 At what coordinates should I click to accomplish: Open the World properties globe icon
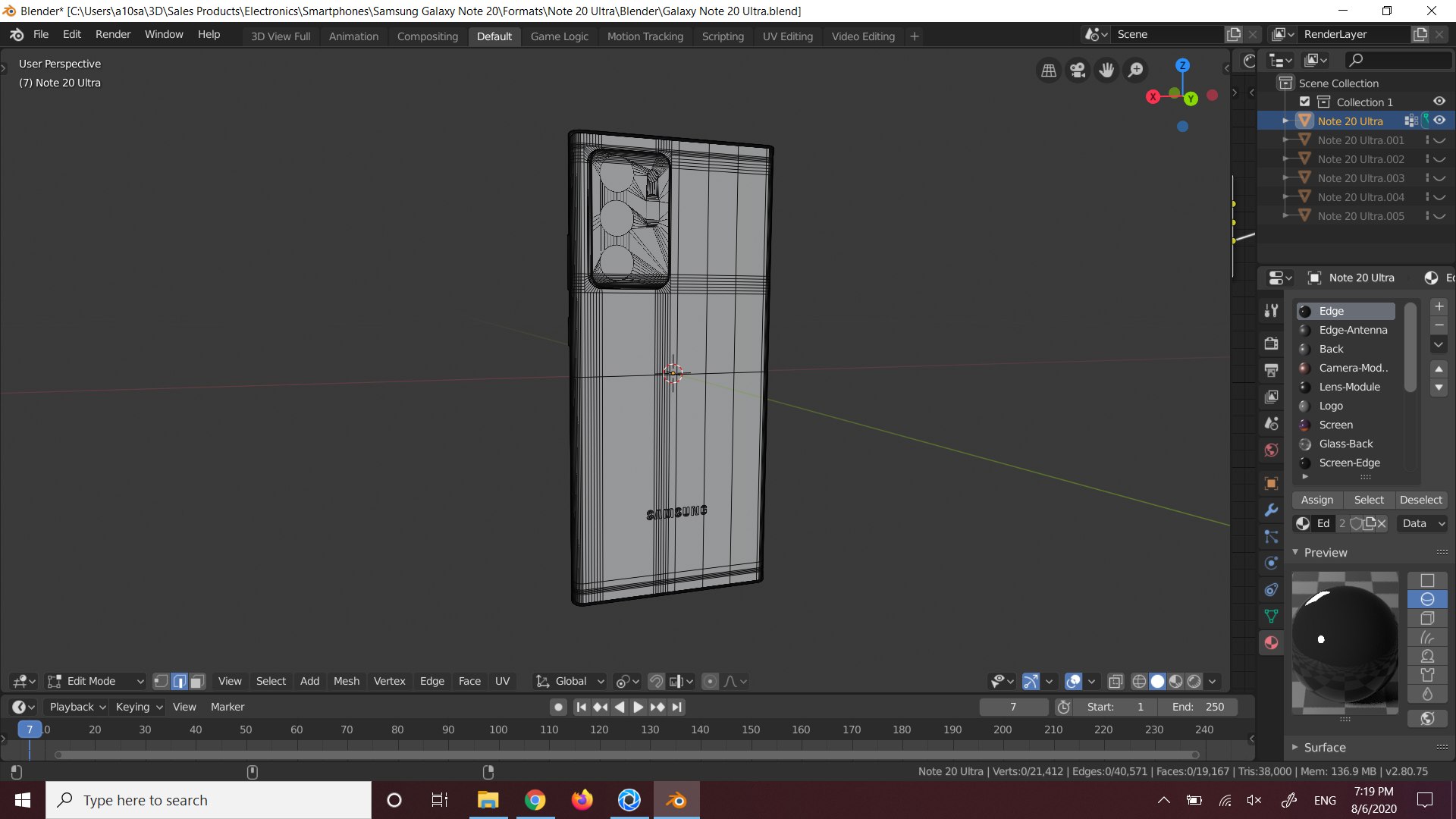[1272, 450]
